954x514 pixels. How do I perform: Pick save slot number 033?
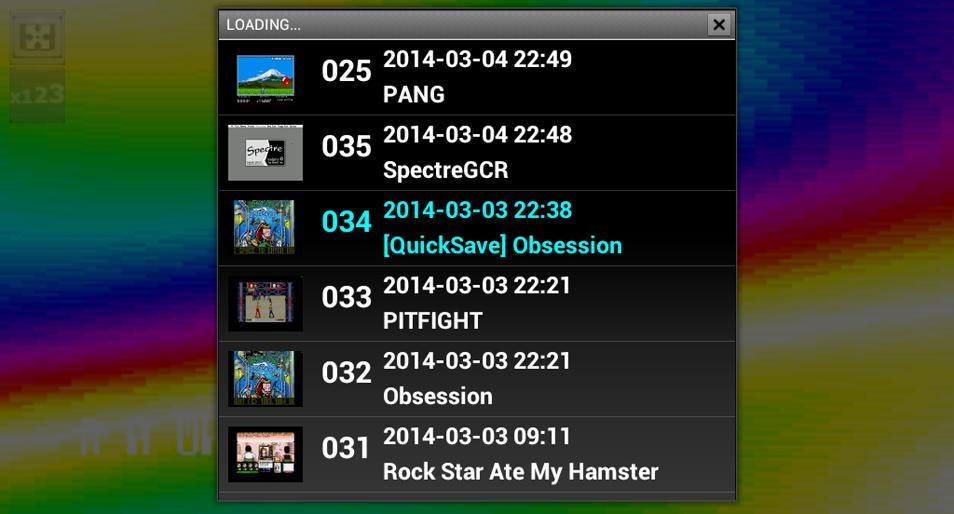pyautogui.click(x=346, y=297)
